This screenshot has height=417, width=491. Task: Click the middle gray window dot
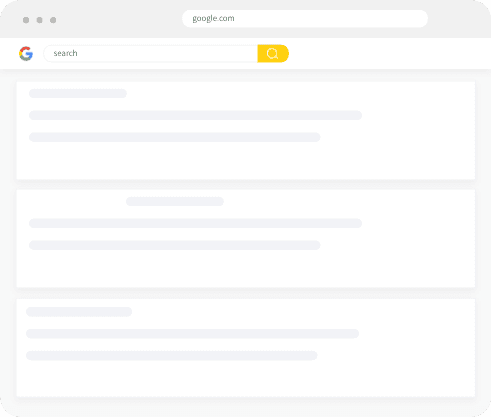pos(39,20)
